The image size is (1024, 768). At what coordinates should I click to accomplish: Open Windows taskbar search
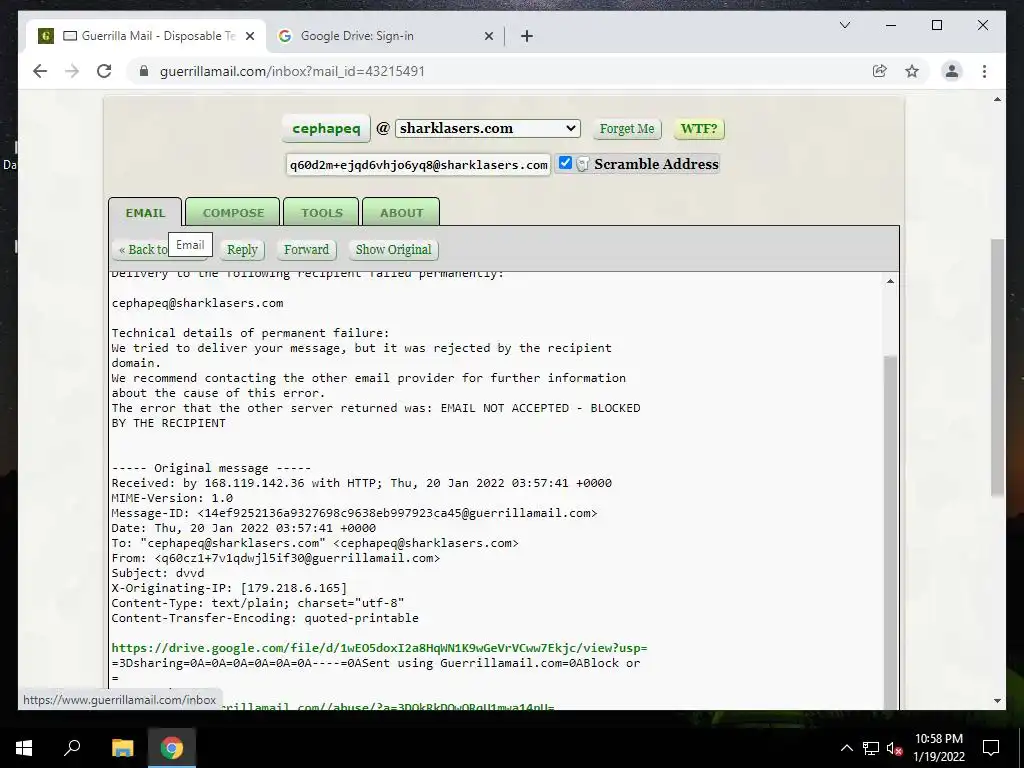point(72,748)
